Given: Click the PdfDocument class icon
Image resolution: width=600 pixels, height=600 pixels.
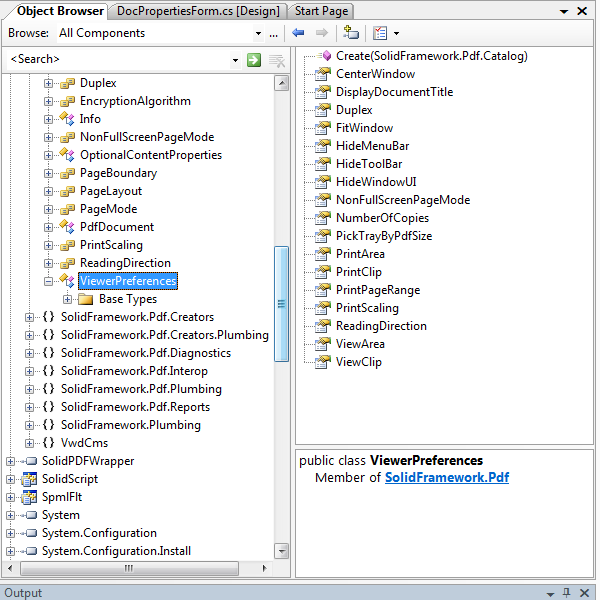Looking at the screenshot, I should click(67, 227).
